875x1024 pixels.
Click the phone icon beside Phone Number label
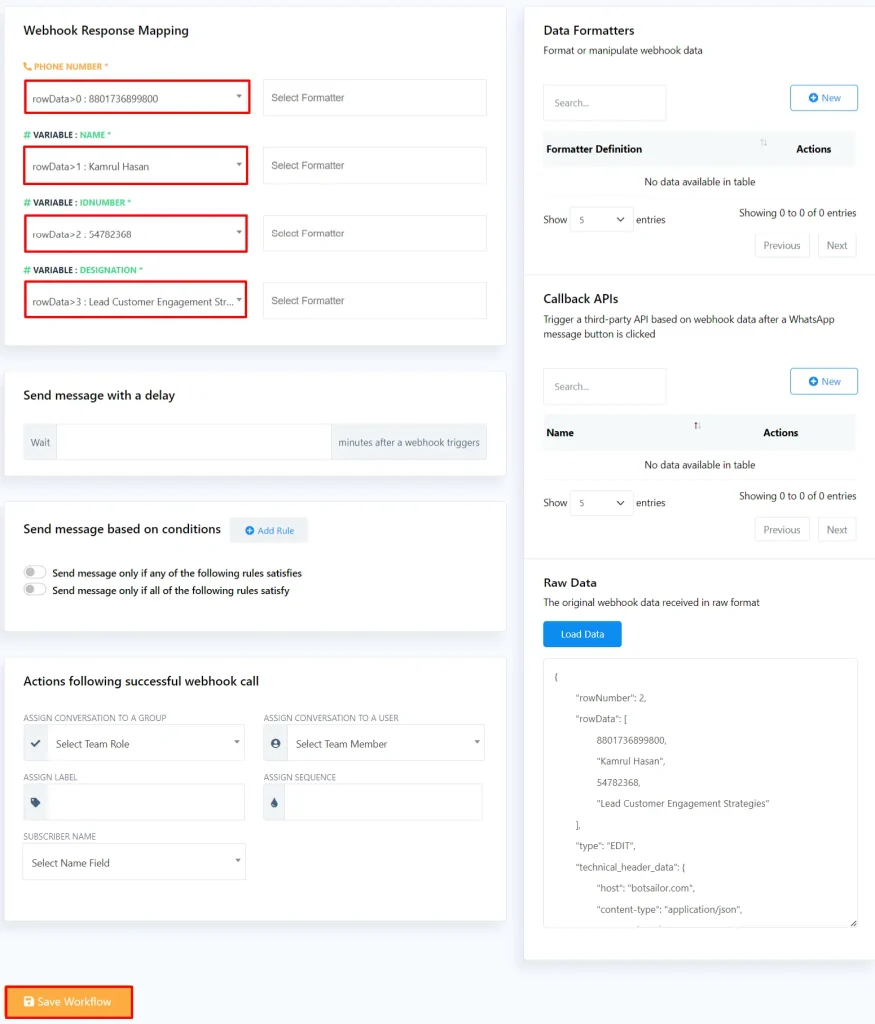pyautogui.click(x=28, y=67)
